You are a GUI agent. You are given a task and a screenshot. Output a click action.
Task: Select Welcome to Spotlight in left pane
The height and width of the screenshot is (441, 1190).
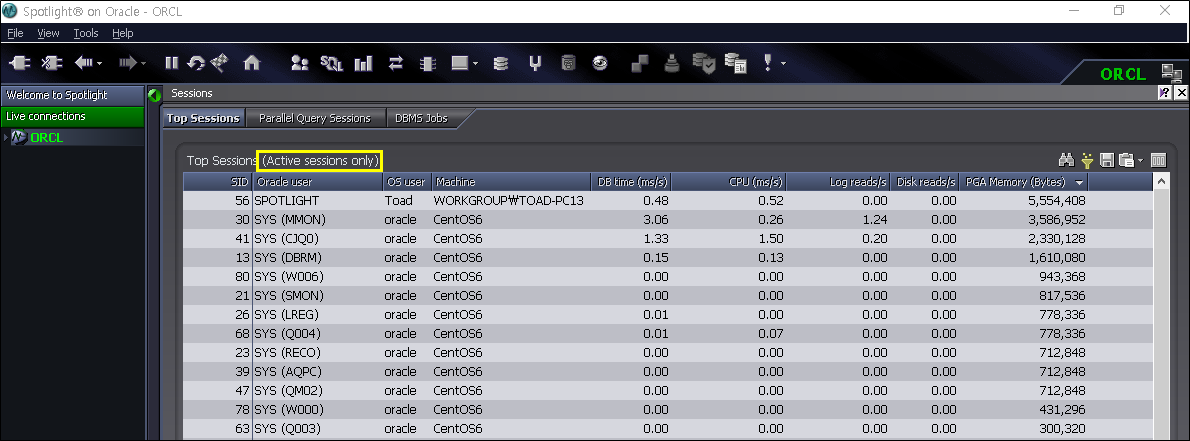point(72,95)
